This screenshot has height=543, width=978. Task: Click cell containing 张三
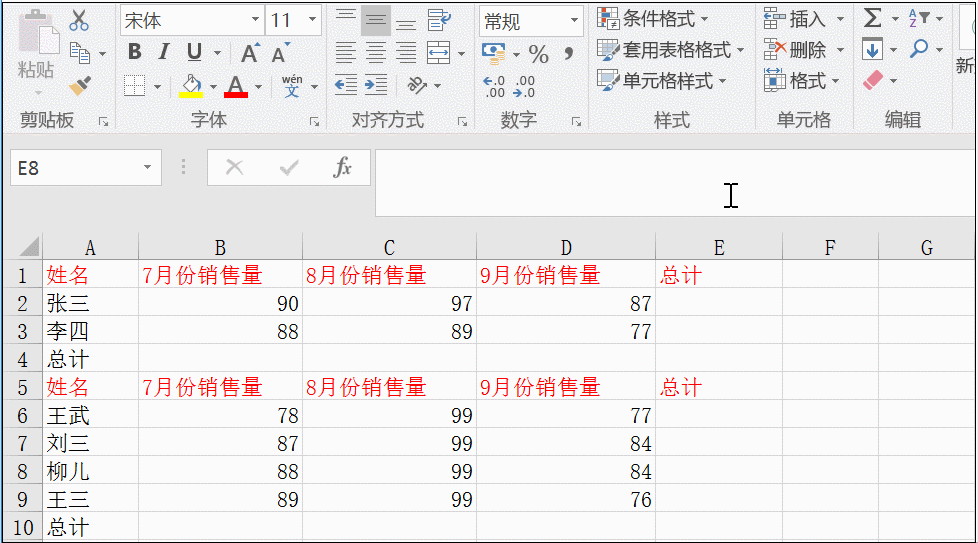(90, 304)
